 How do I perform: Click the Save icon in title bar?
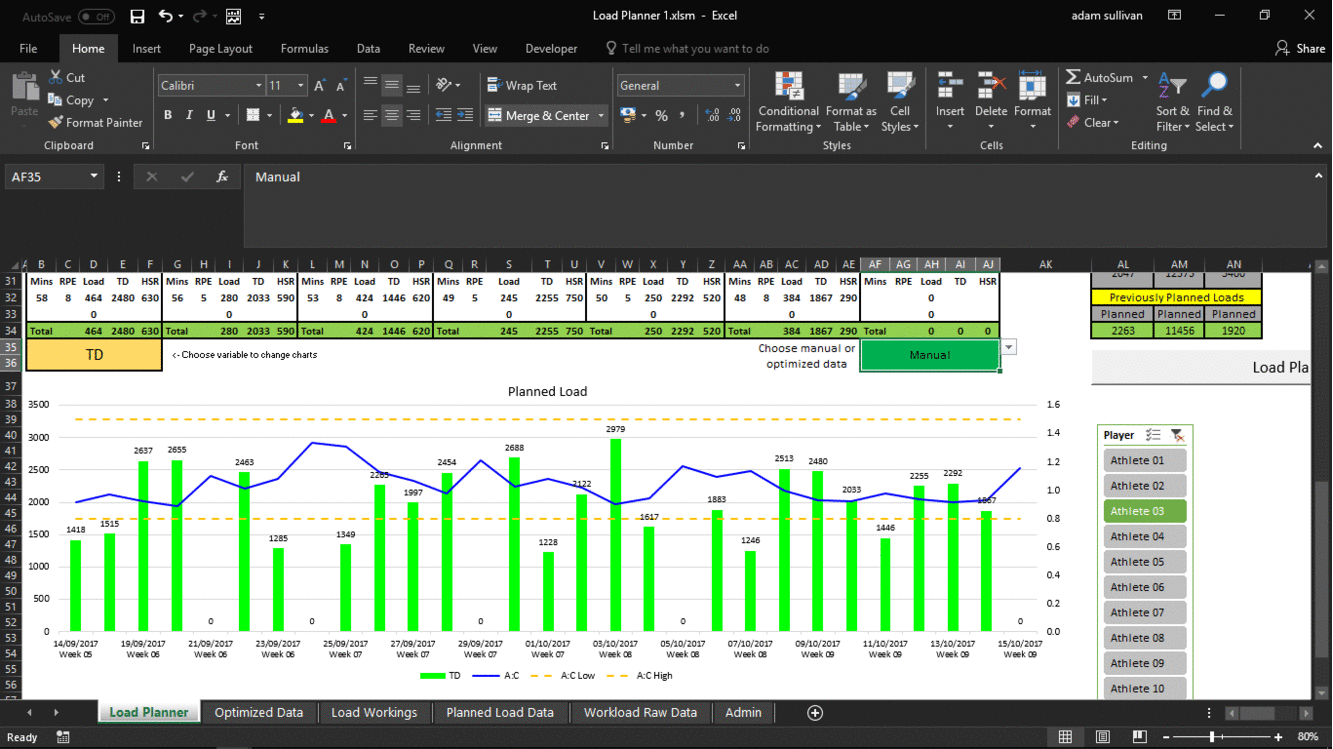coord(137,16)
